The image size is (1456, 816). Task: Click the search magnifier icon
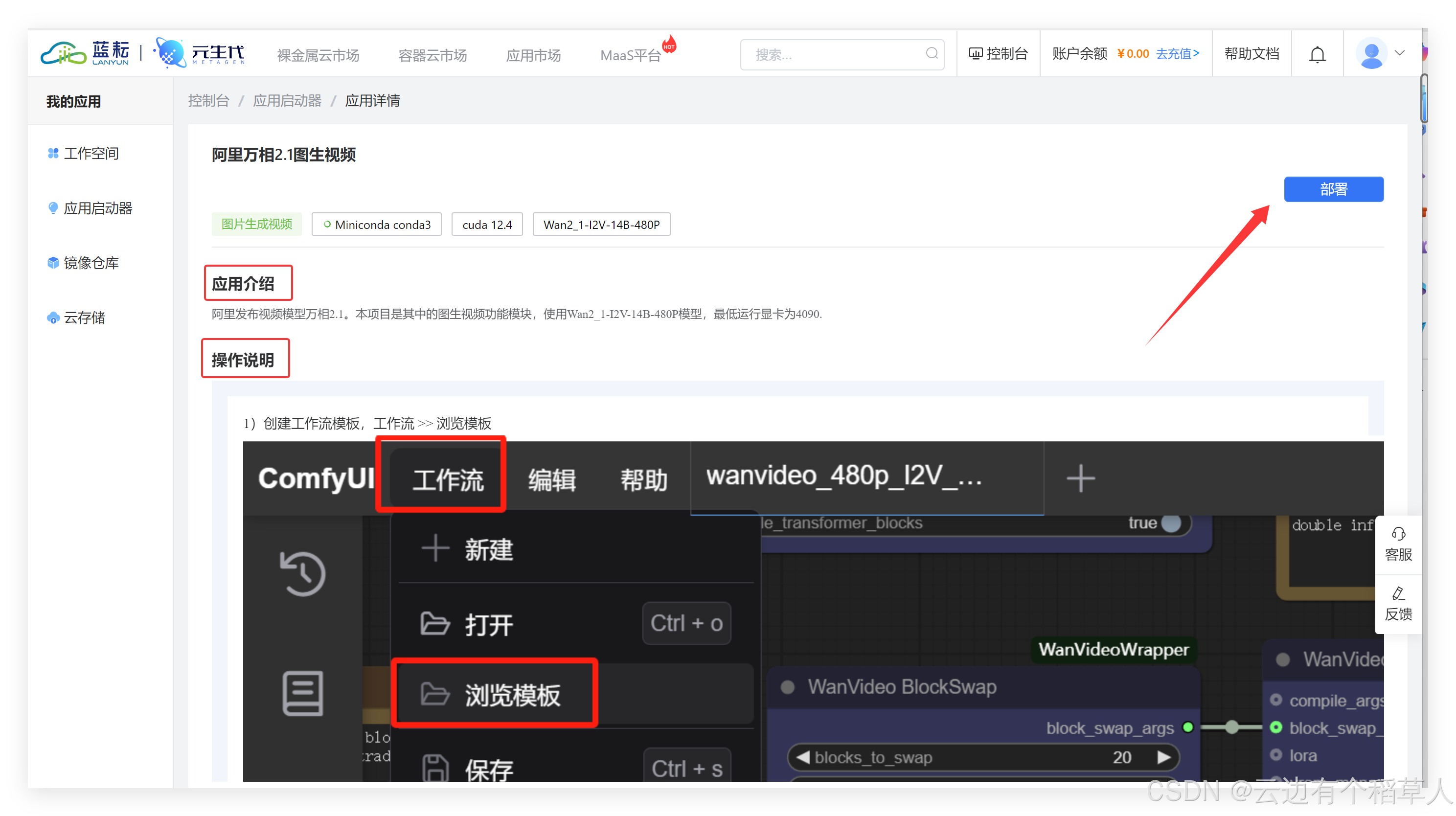click(932, 54)
